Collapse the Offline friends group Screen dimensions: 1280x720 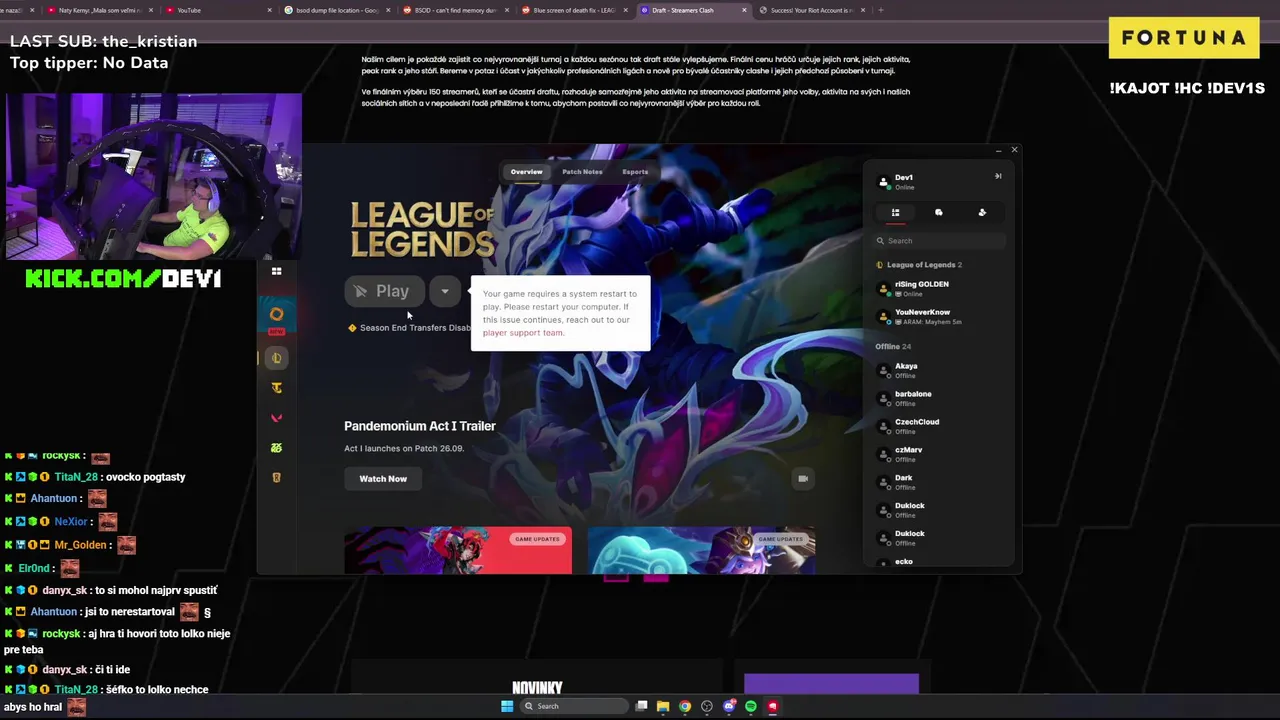pos(893,346)
